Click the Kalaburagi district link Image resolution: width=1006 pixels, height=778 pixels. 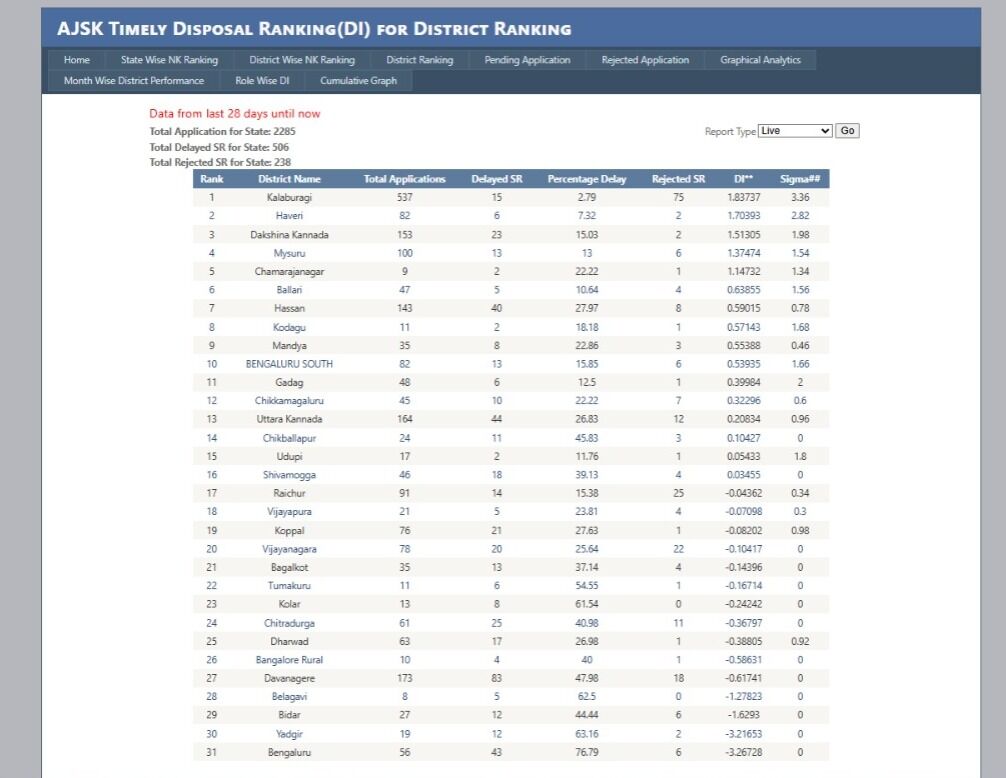pyautogui.click(x=289, y=198)
